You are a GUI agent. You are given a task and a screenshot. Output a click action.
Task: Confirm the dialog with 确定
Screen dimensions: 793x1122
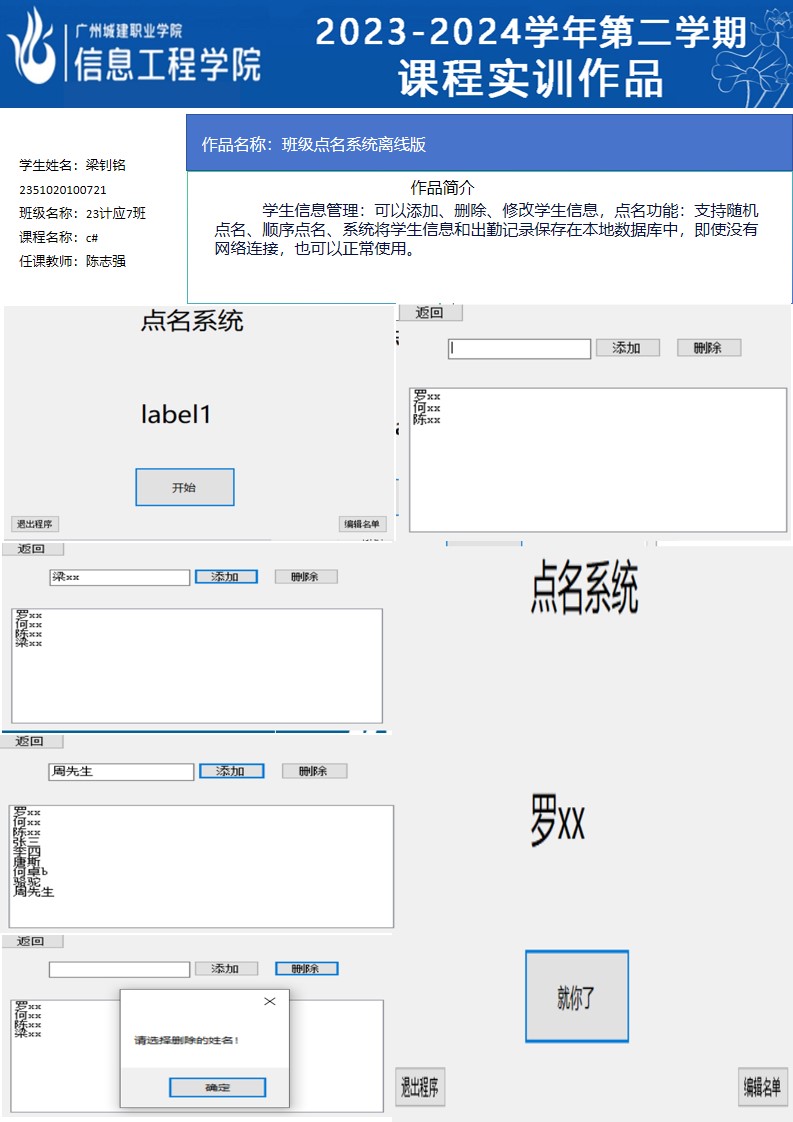coord(217,1087)
